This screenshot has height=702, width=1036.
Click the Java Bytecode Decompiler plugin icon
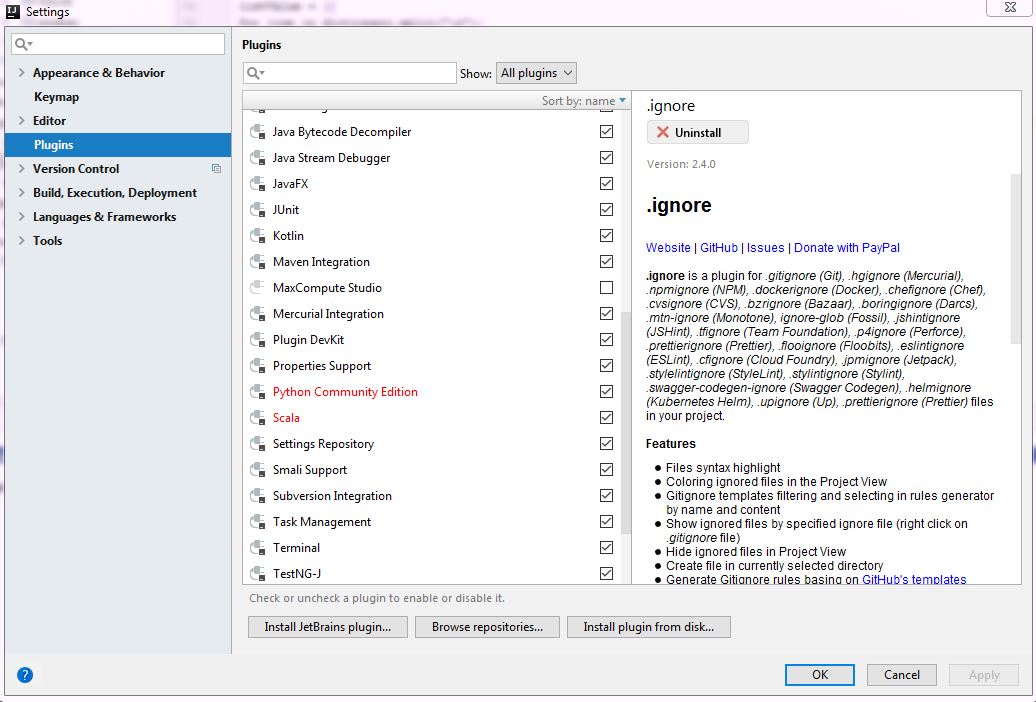coord(258,132)
